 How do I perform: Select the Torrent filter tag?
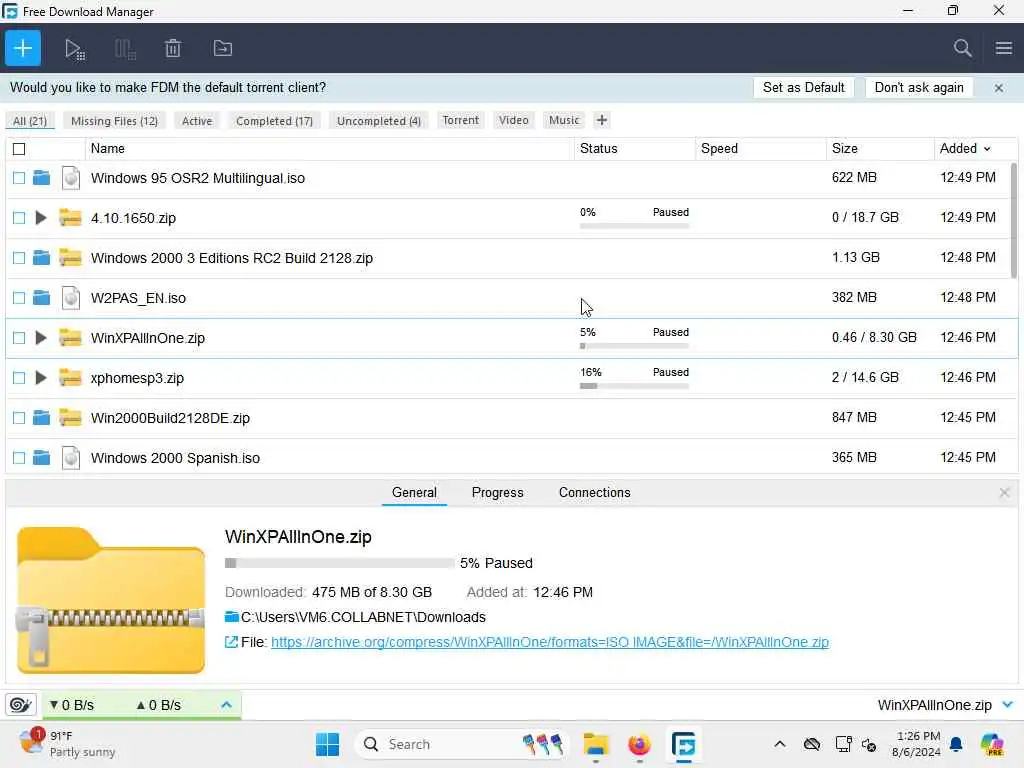[x=460, y=120]
